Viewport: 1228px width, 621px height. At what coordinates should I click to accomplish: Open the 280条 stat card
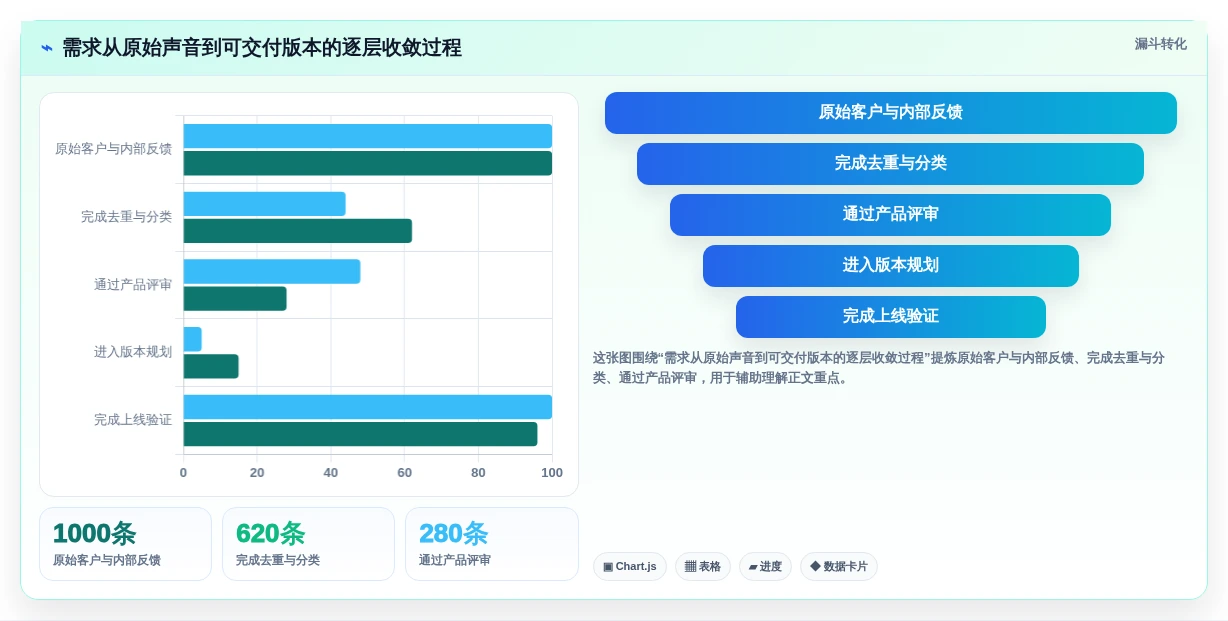(492, 544)
